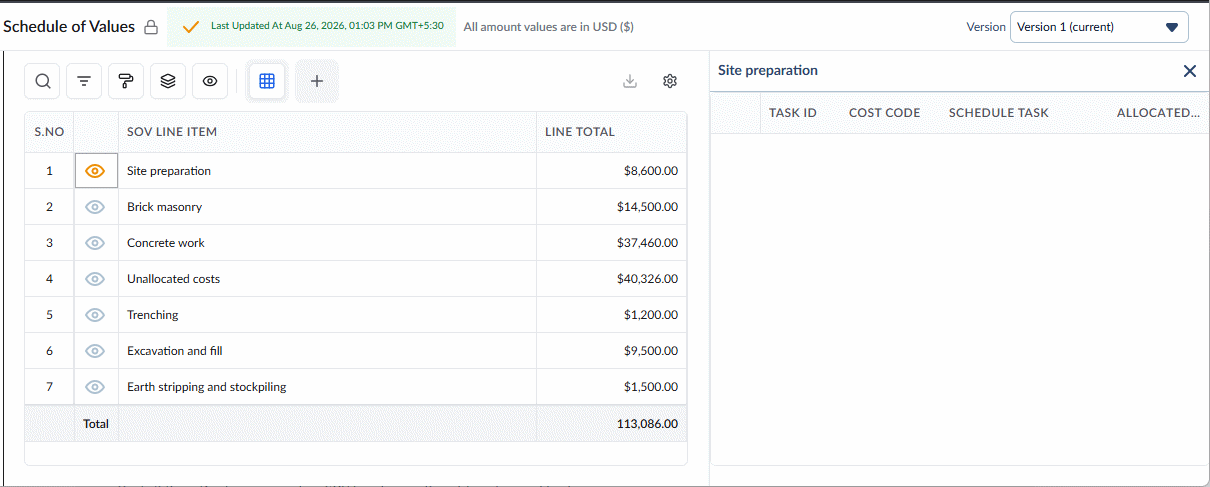The image size is (1210, 487).
Task: Sort by LINE TOTAL column header
Action: click(580, 132)
